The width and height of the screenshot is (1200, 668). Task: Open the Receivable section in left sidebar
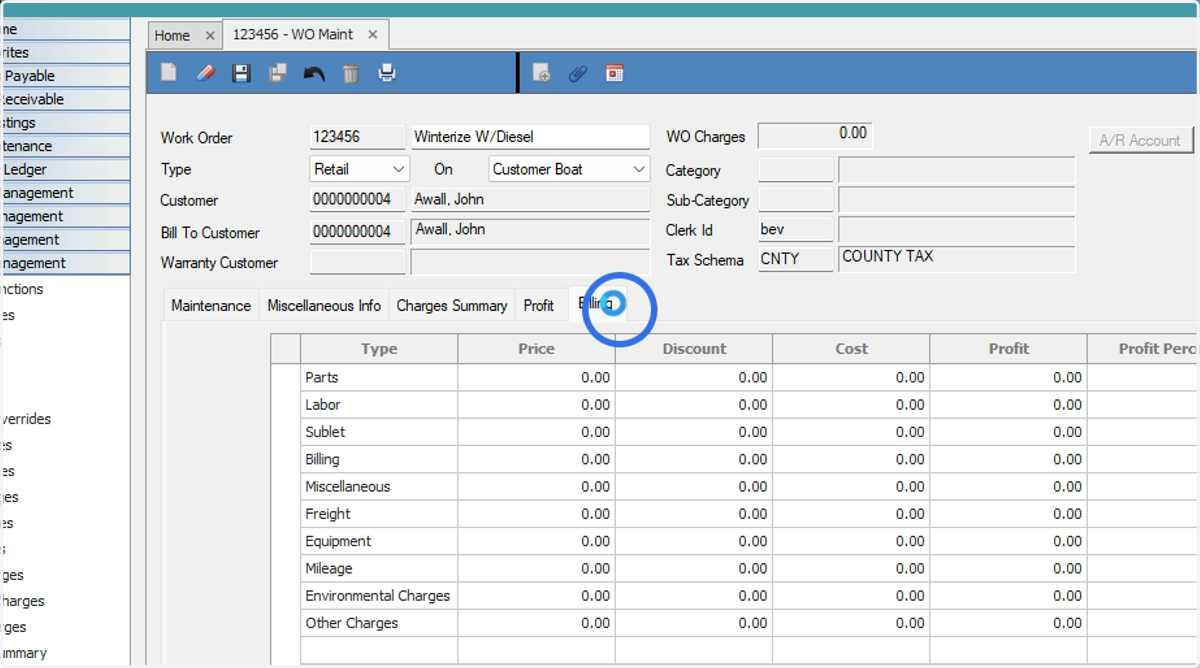[64, 99]
